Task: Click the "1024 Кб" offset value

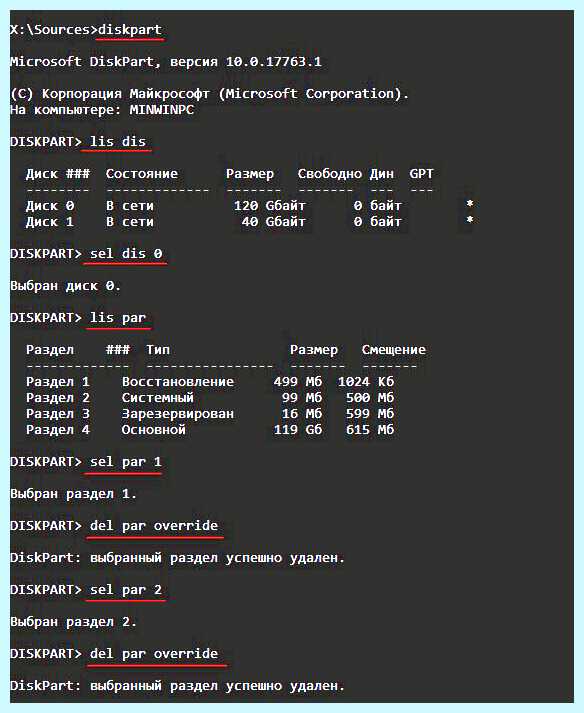Action: [366, 382]
